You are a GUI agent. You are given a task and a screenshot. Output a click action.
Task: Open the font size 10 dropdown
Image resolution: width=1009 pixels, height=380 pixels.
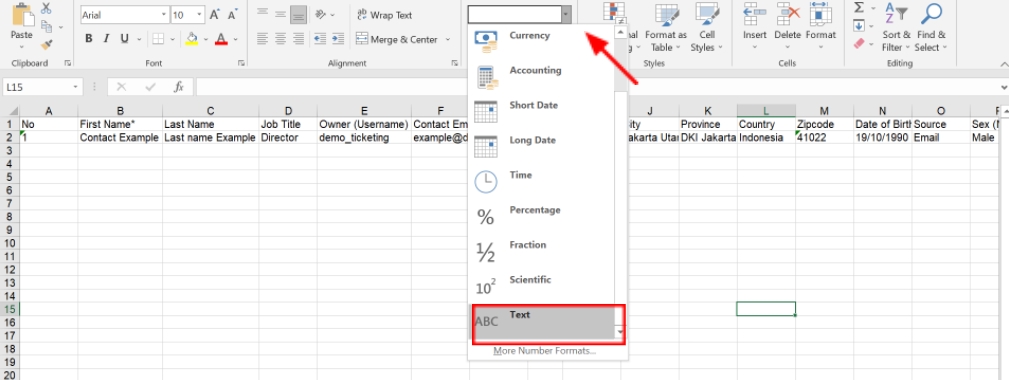pos(199,15)
